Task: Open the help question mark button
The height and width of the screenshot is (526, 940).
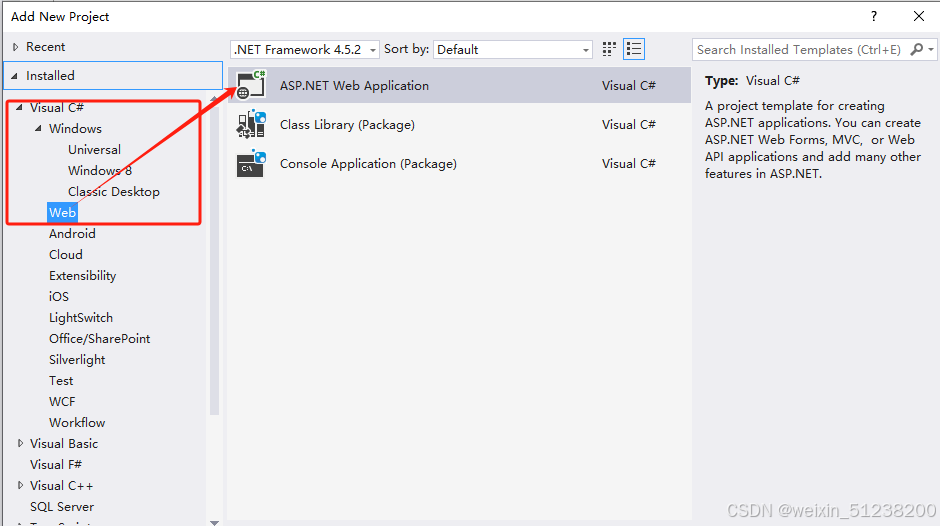Action: [873, 16]
